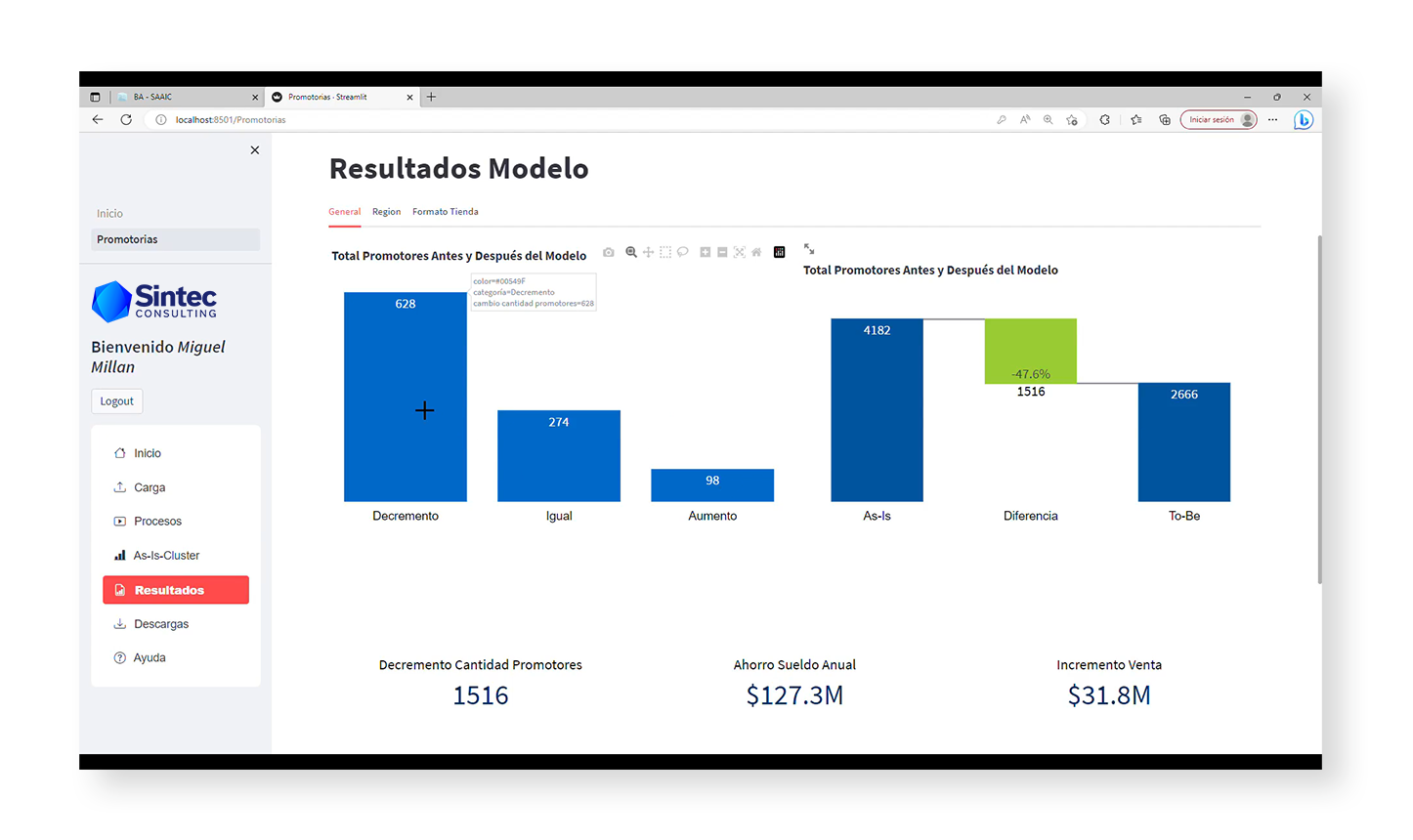The image size is (1413, 840).
Task: Open browser settings ellipsis menu
Action: tap(1273, 119)
